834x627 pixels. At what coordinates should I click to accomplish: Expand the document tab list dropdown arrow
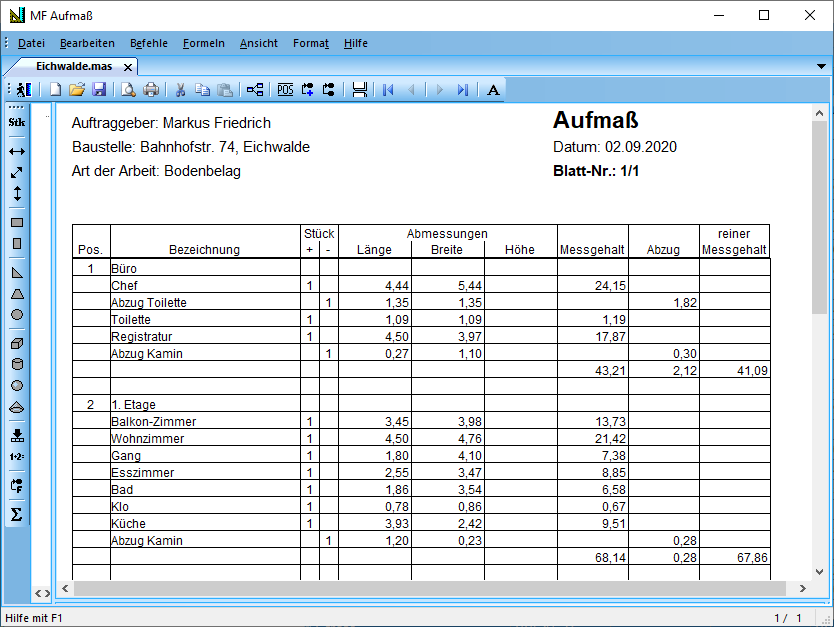tap(821, 66)
